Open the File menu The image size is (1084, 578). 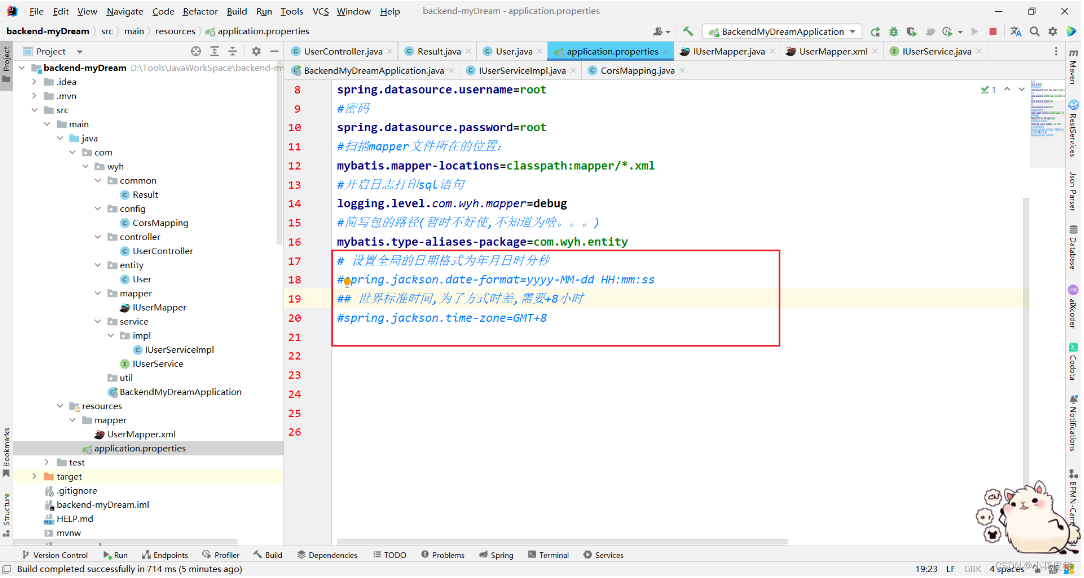coord(36,11)
